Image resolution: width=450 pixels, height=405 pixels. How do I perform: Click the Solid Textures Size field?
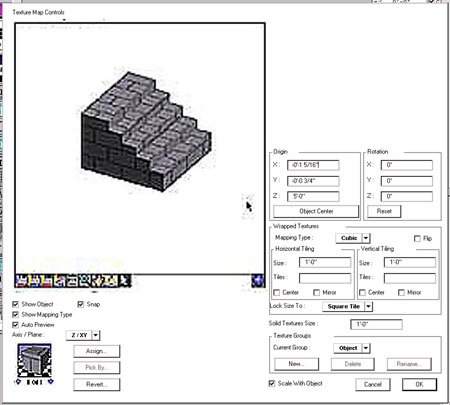click(x=376, y=324)
